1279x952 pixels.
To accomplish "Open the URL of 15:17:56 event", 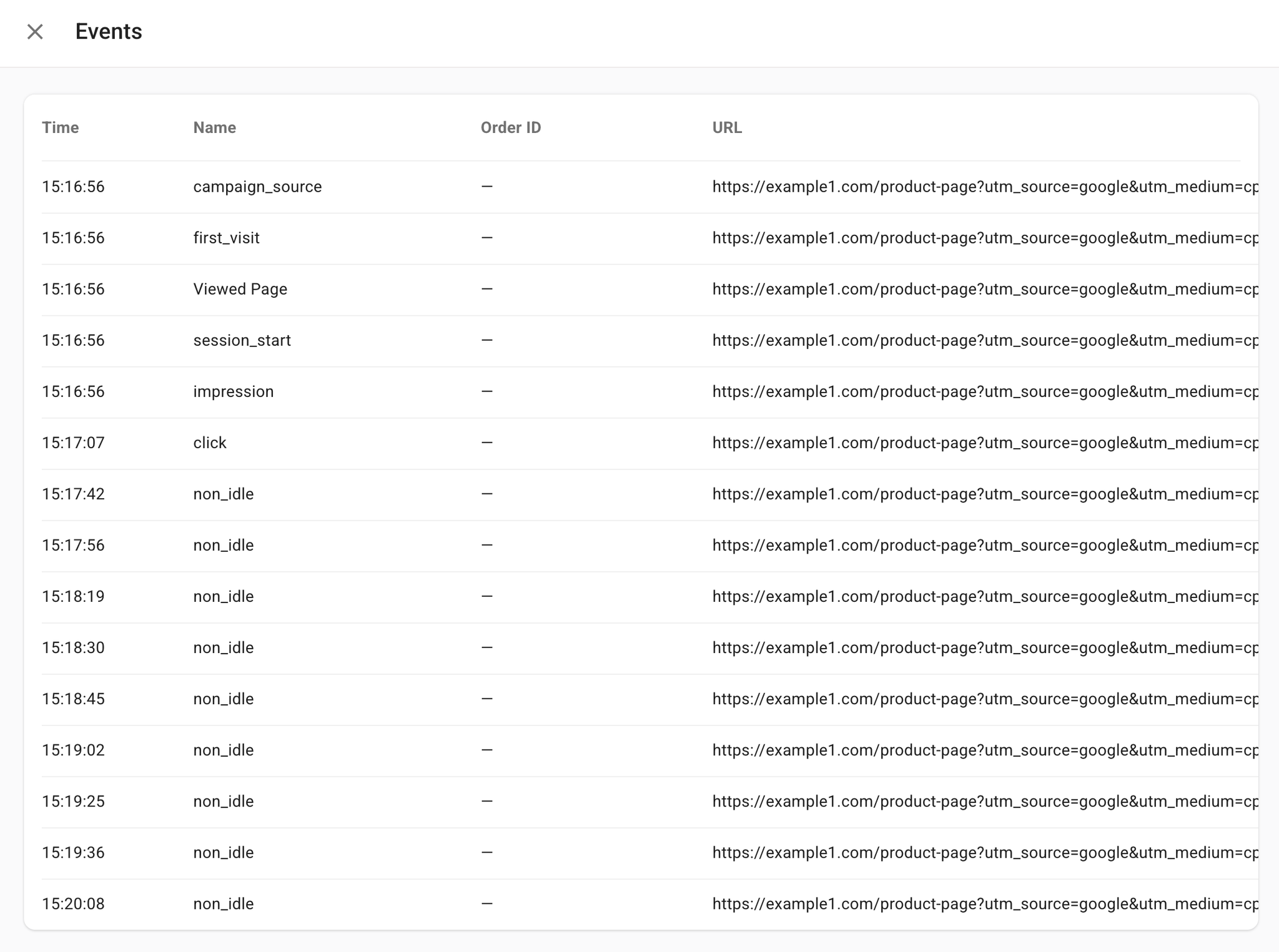I will [984, 545].
